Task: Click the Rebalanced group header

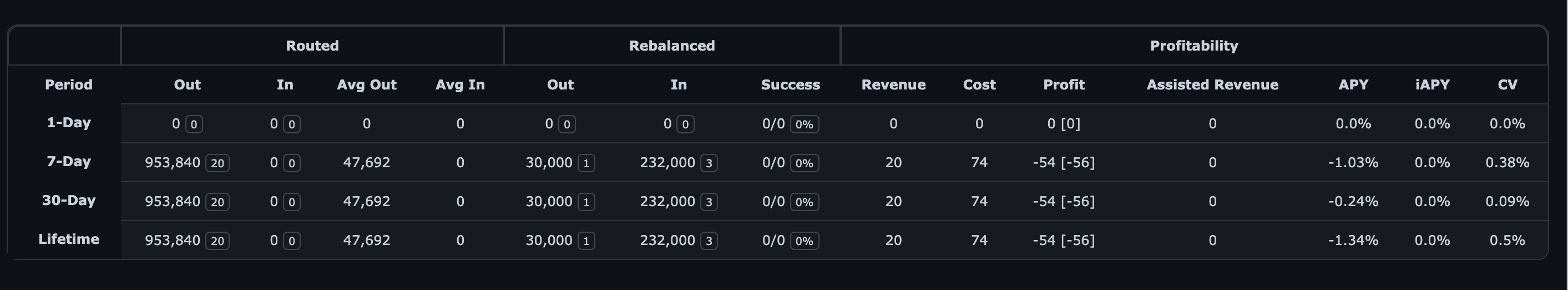Action: point(671,46)
